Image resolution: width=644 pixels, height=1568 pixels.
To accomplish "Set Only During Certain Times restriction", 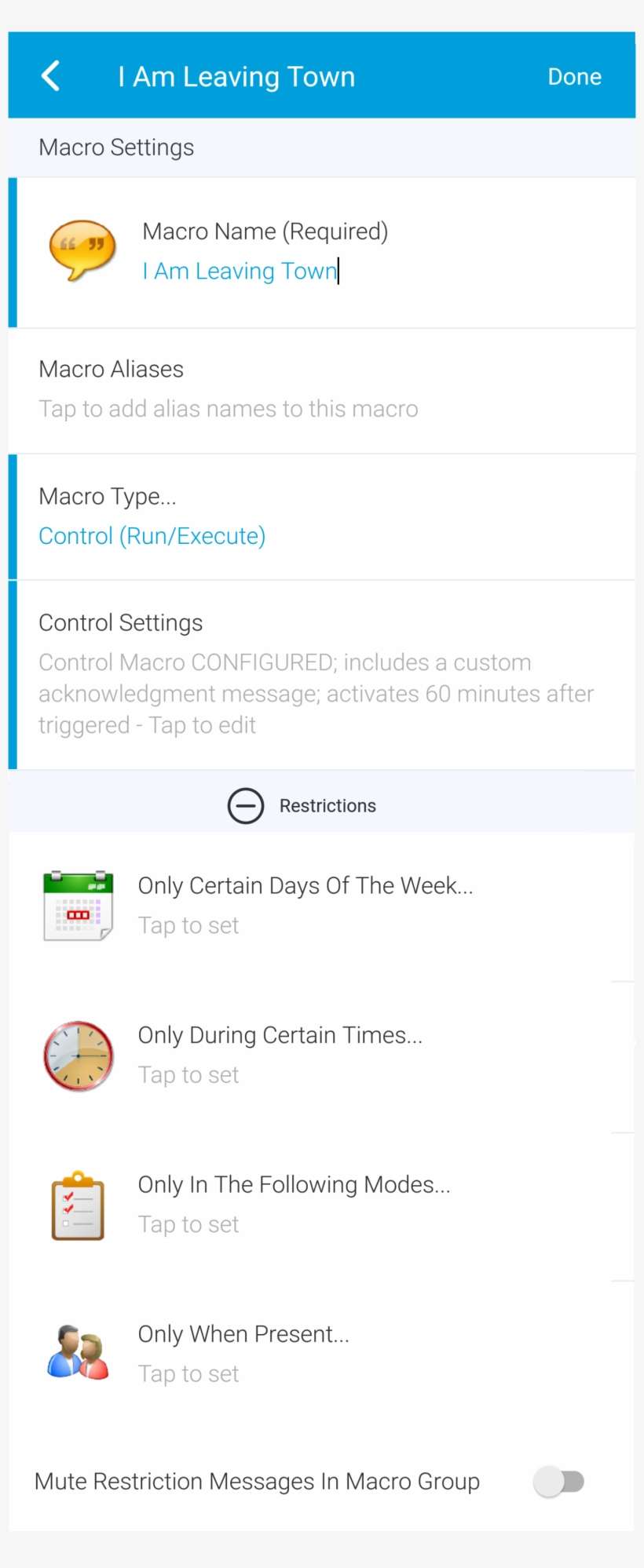I will 280,1036.
